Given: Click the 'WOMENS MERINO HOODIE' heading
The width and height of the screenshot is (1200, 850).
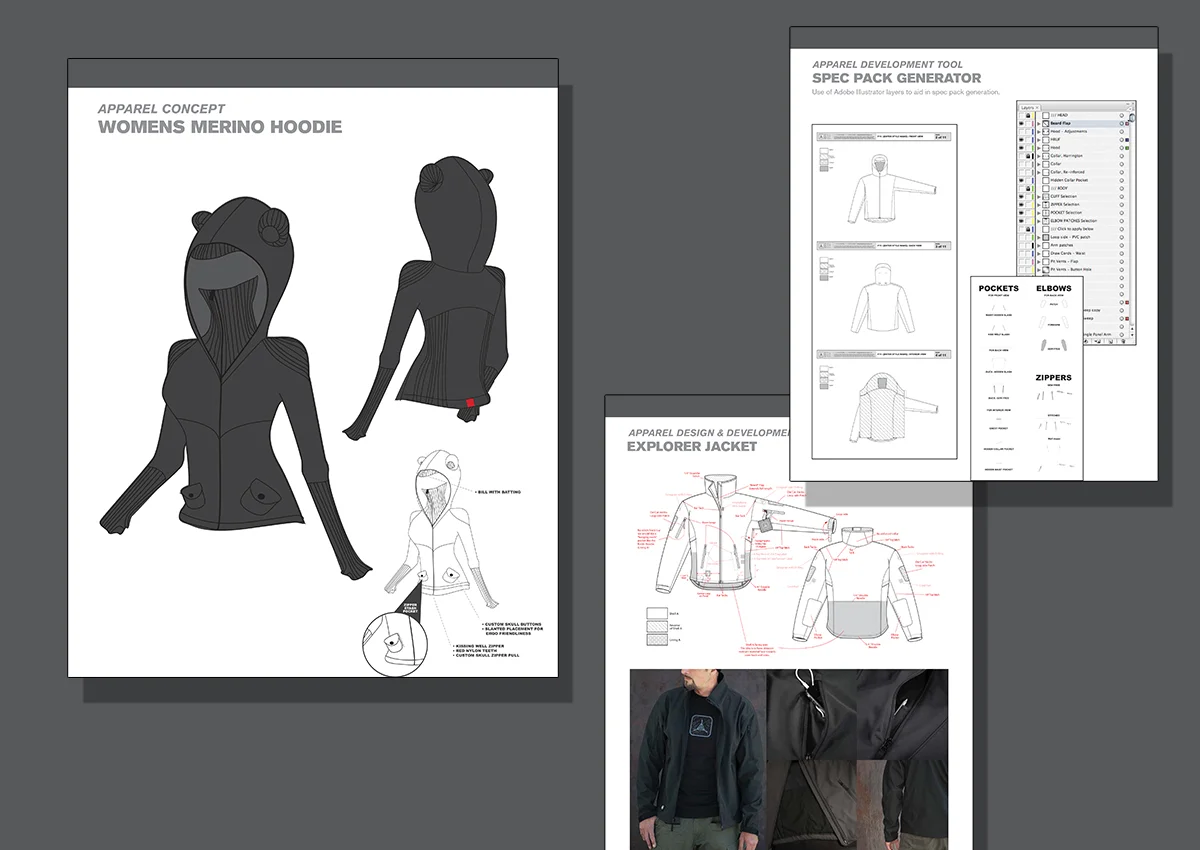Looking at the screenshot, I should [x=220, y=127].
